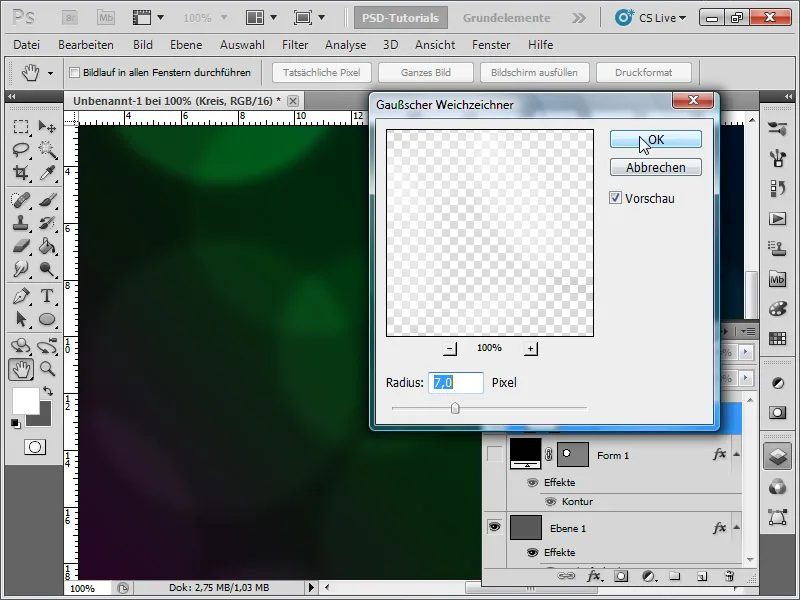Hide Ebene 1 layer visibility eye
800x600 pixels.
click(494, 527)
